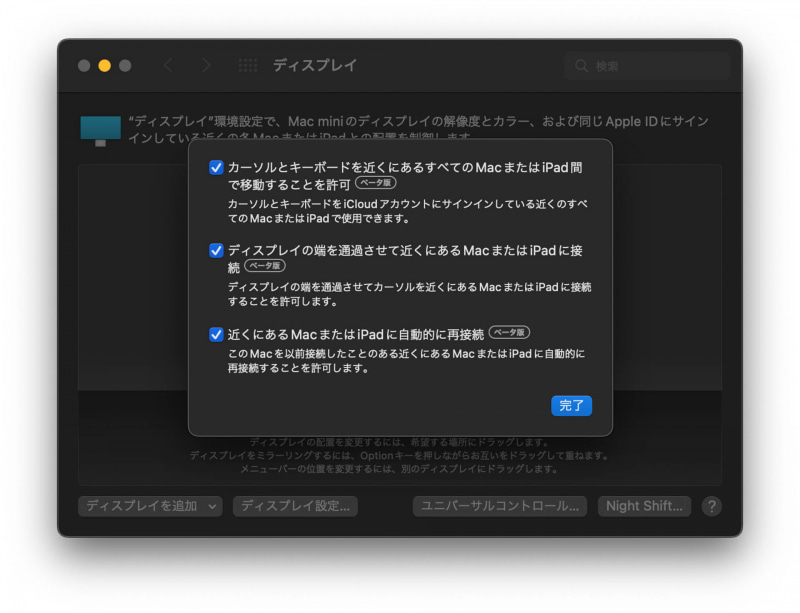Click the ベータ版 badge on the first option
This screenshot has width=800, height=613.
click(x=376, y=183)
